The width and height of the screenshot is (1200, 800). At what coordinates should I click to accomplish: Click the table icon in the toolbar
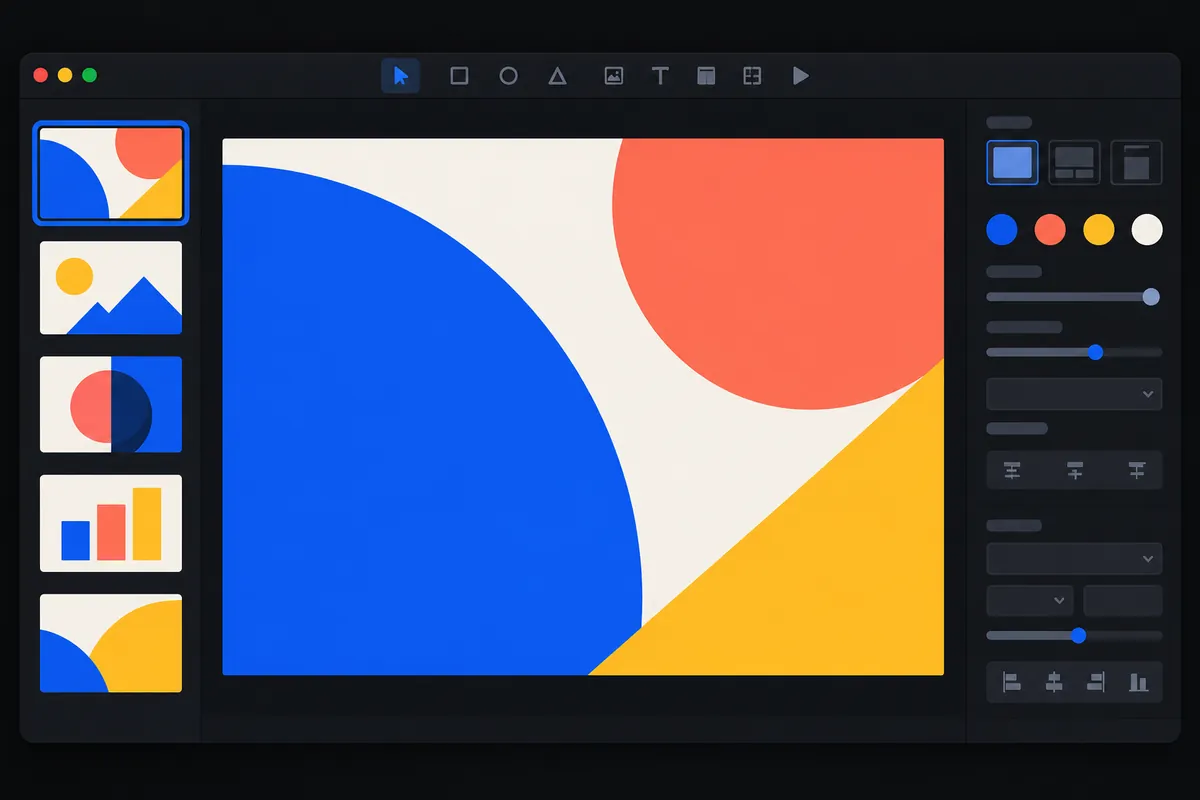click(x=706, y=76)
